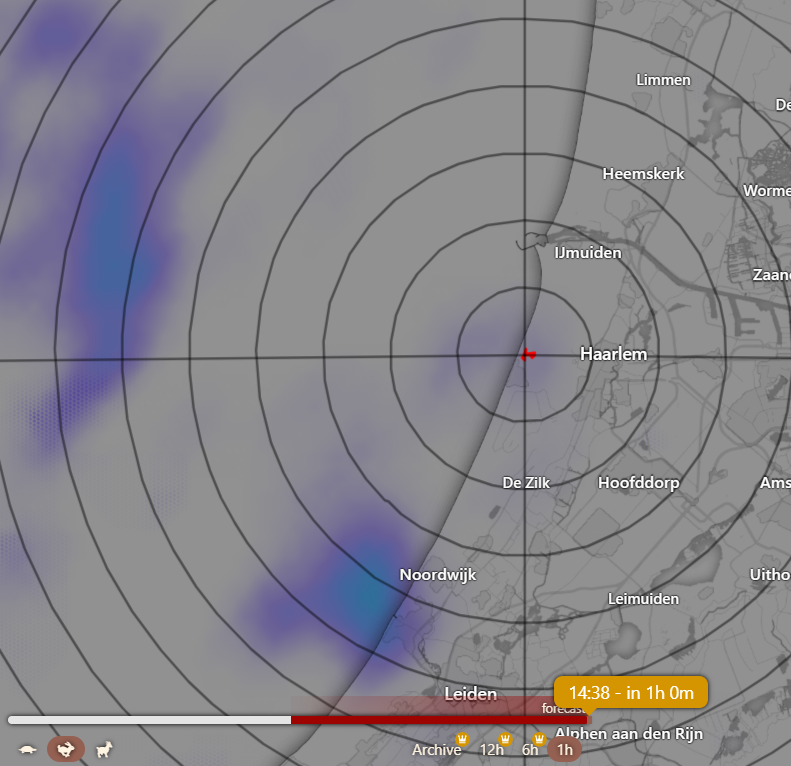Click the Leiden city label
The image size is (791, 766).
pos(470,694)
